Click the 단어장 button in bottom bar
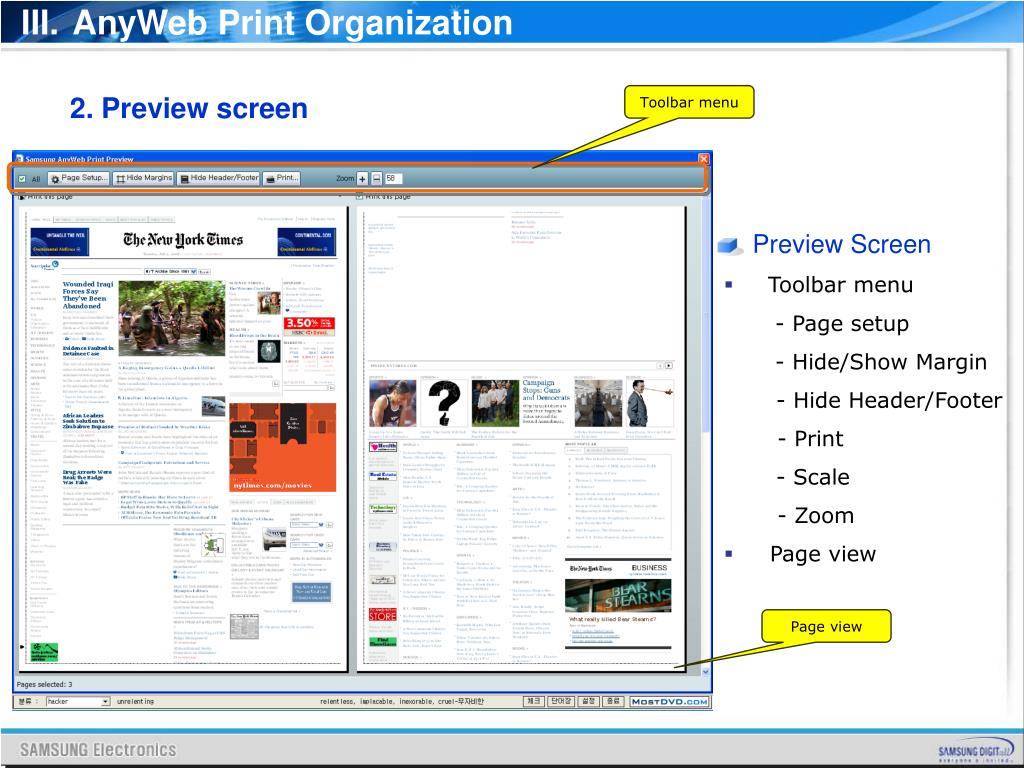The image size is (1024, 768). [x=560, y=701]
